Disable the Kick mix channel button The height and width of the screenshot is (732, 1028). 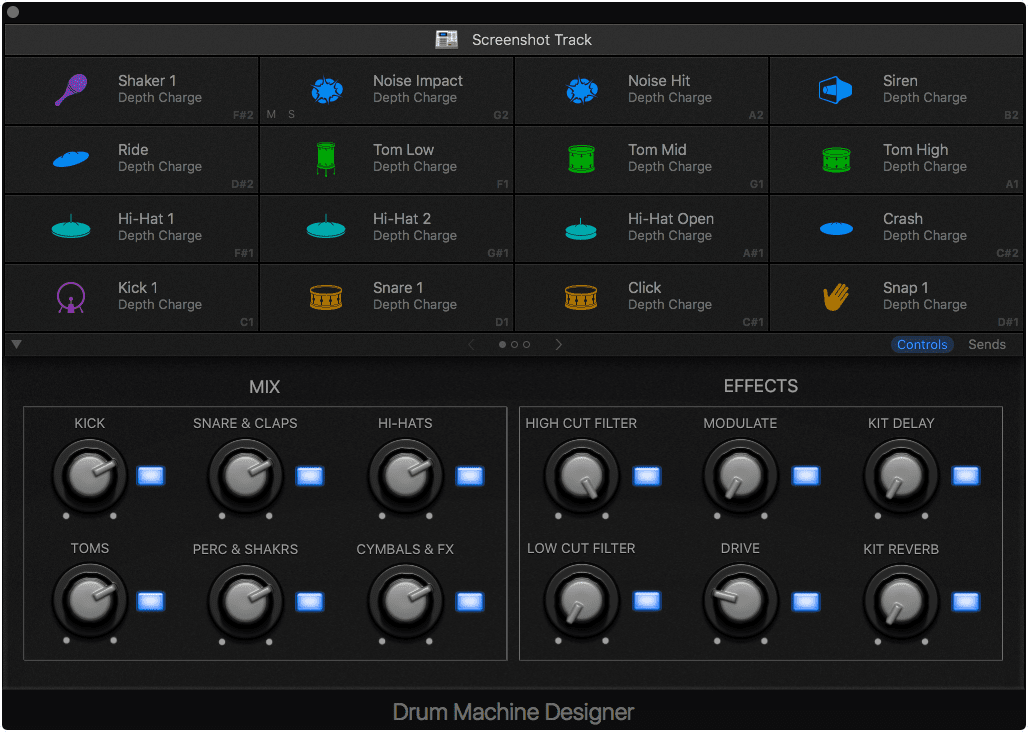click(150, 476)
